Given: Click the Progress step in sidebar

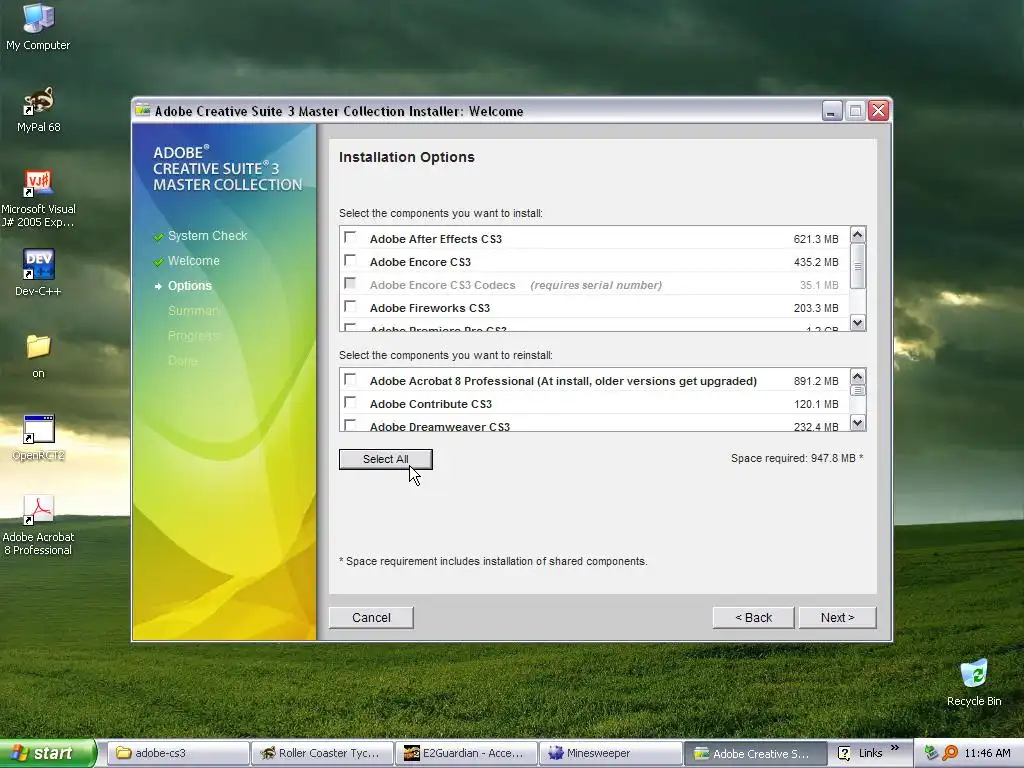Looking at the screenshot, I should (x=194, y=336).
